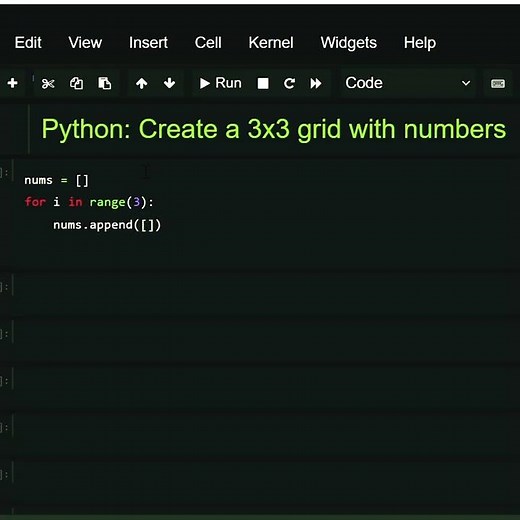The height and width of the screenshot is (520, 520).
Task: Restart and run all cells fast-forward icon
Action: tap(316, 83)
